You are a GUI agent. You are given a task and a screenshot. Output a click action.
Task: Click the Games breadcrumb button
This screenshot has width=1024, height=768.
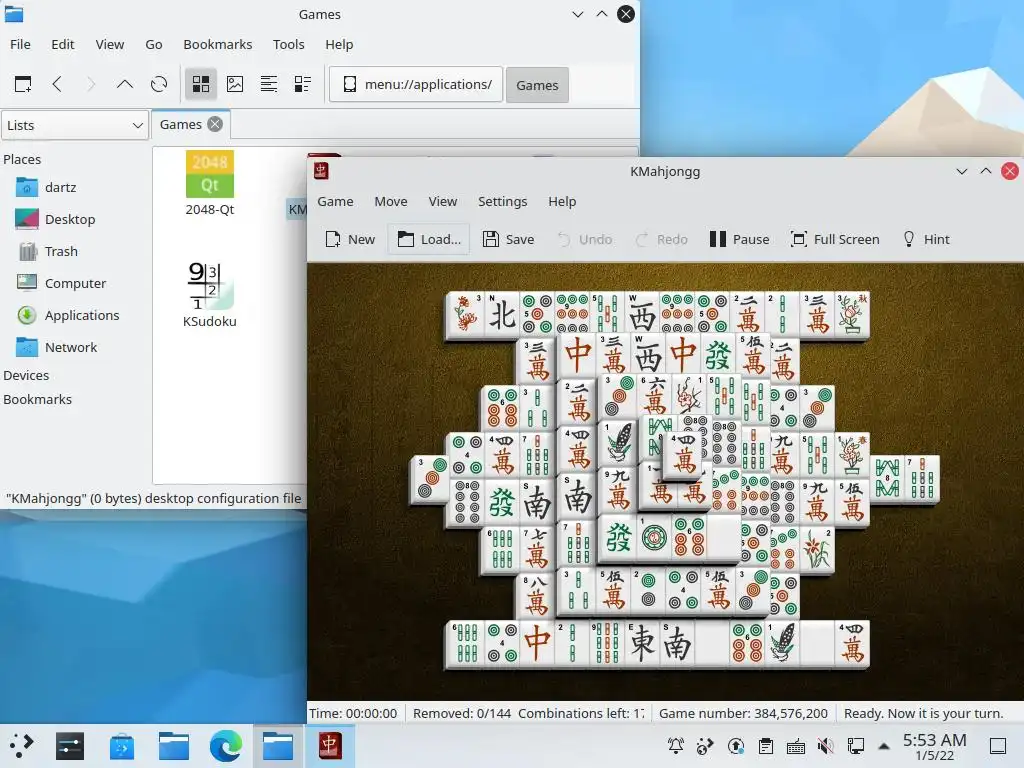(x=537, y=85)
